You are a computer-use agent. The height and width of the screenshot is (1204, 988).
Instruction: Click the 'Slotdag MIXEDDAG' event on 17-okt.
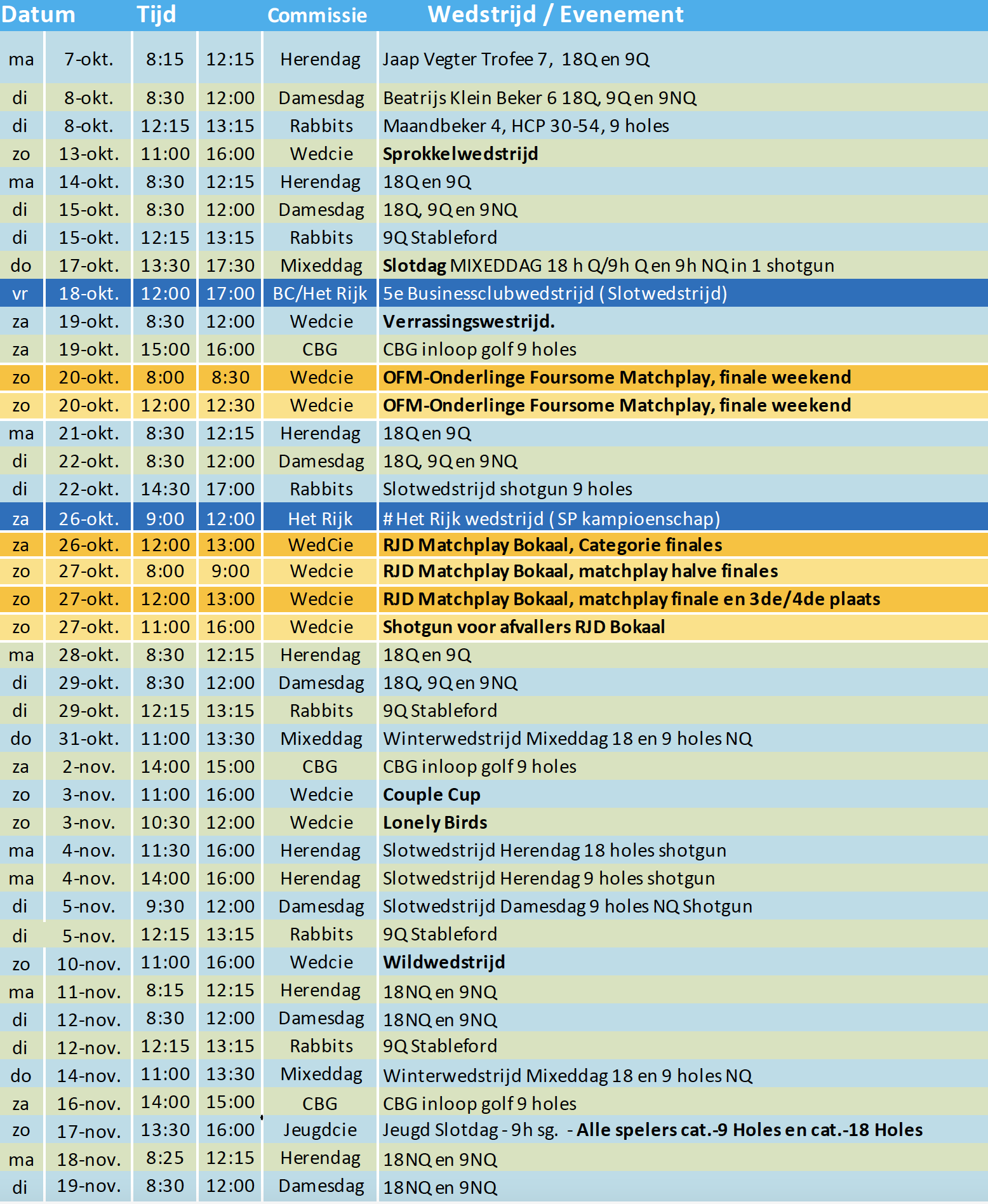608,265
